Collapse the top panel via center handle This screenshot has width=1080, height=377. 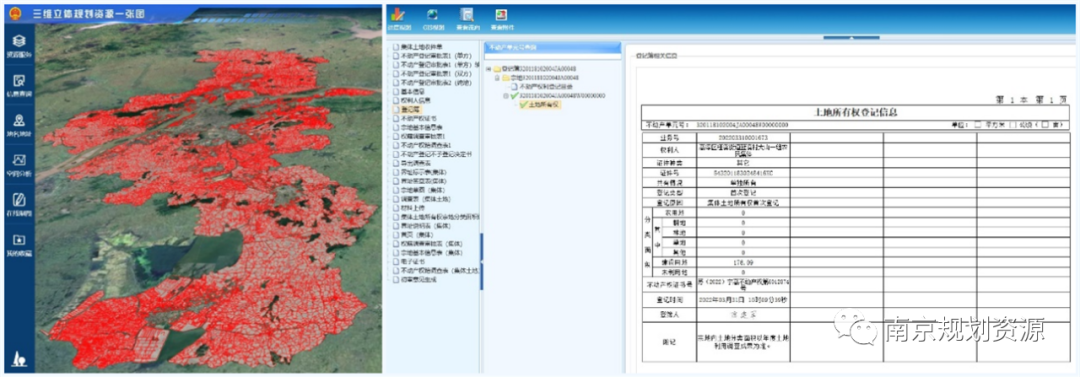(x=851, y=37)
